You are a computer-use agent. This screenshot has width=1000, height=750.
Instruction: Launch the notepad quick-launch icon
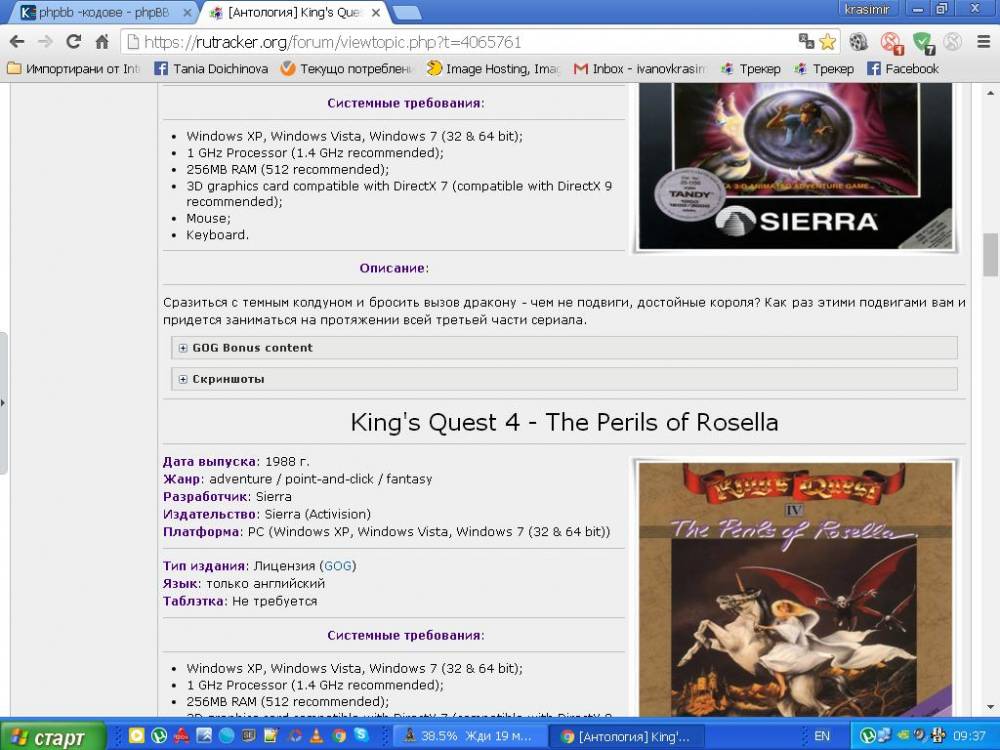pos(271,736)
